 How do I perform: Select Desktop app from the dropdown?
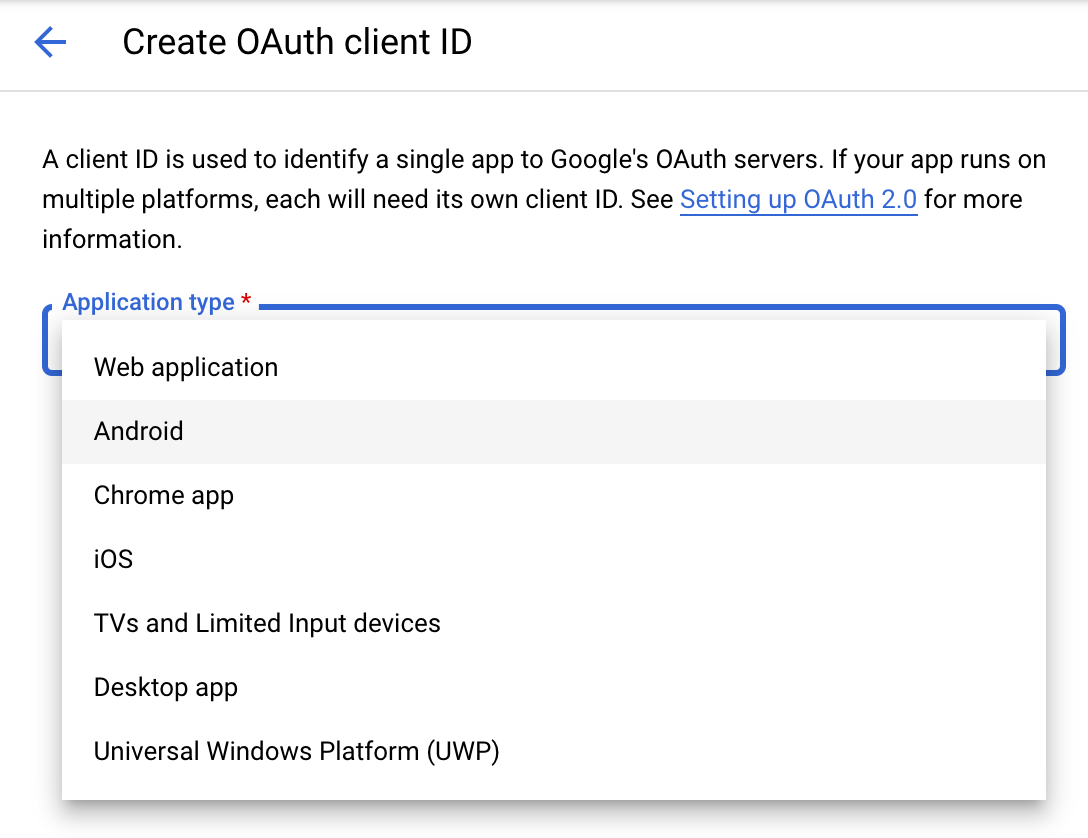[554, 687]
